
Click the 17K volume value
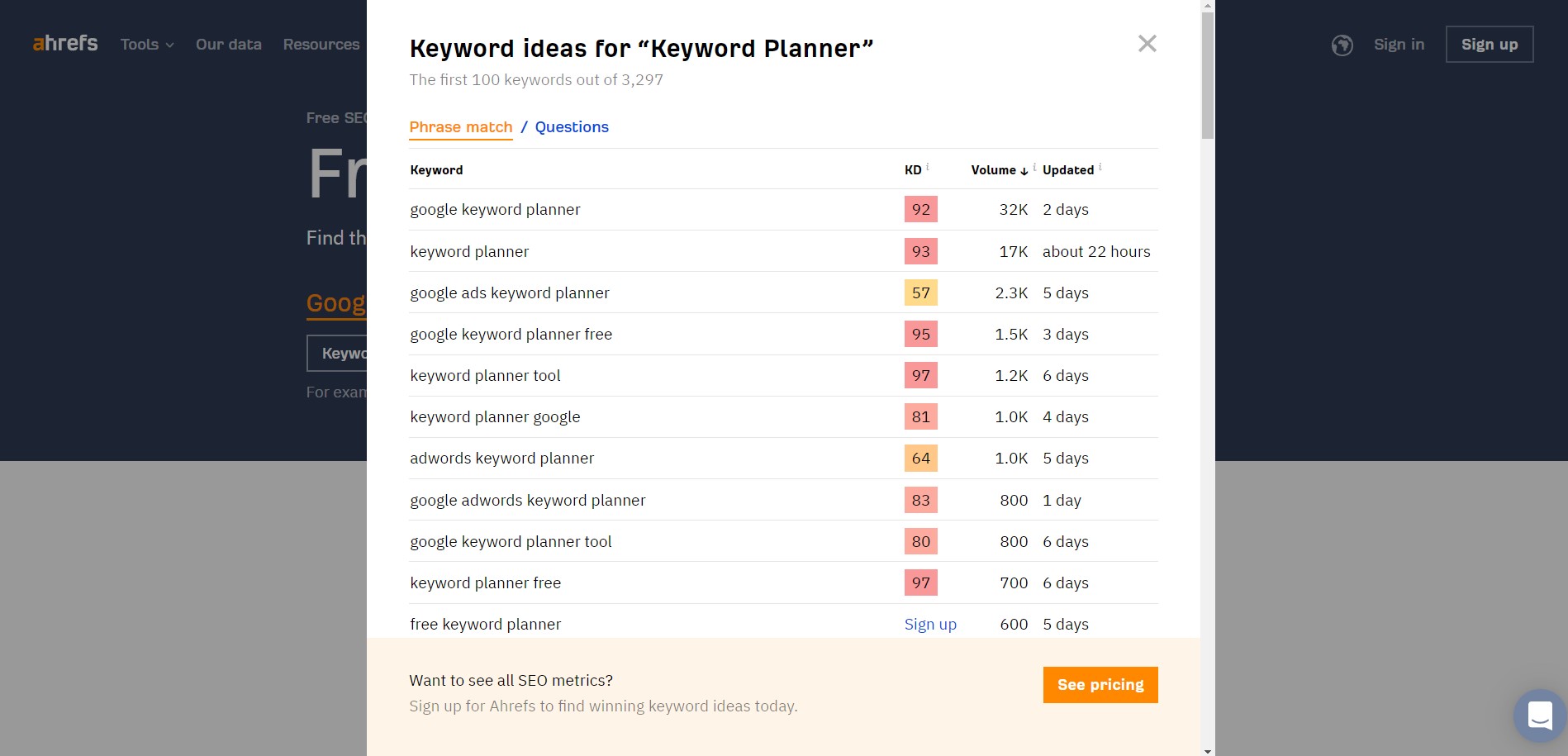1014,252
